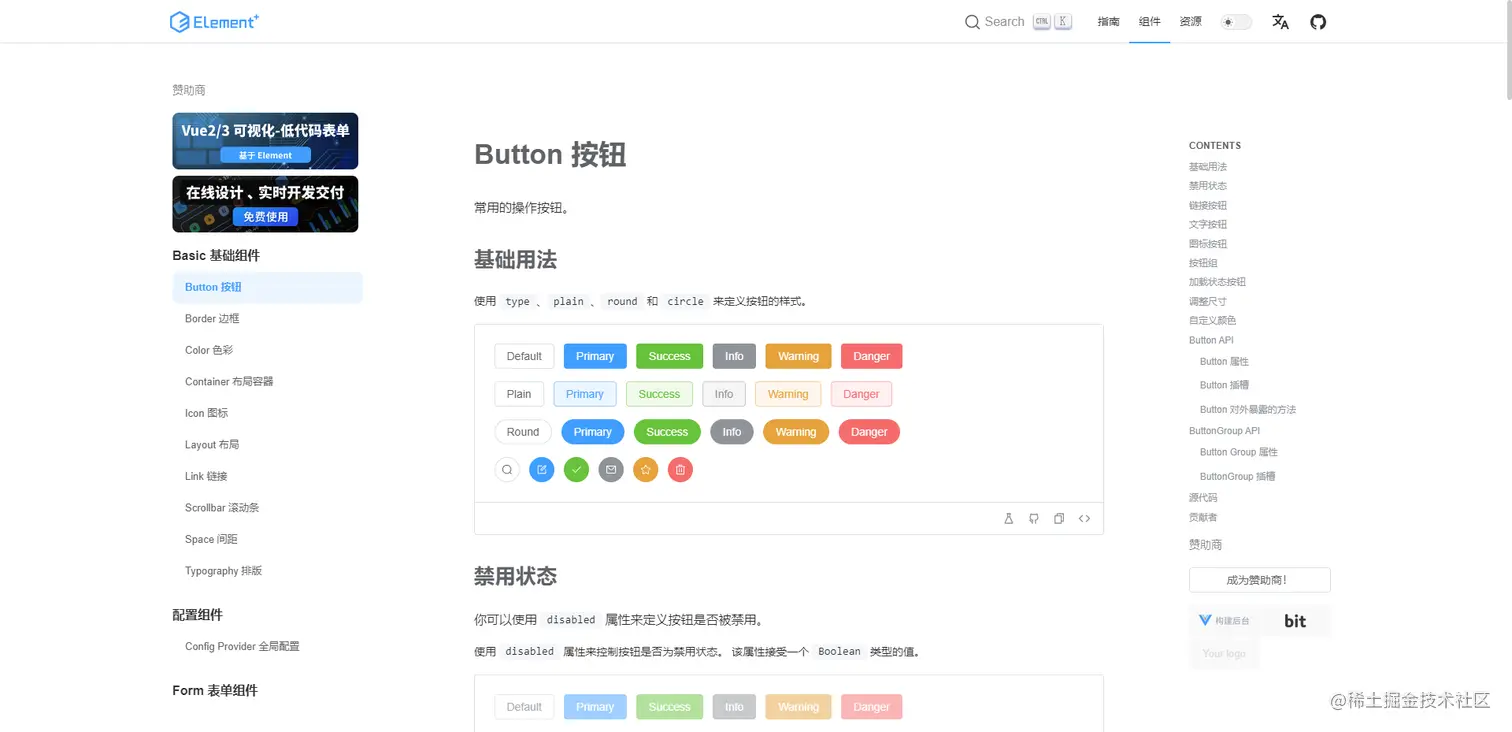Screen dimensions: 1512x732
Task: Go to the 指南 nav item
Action: [1108, 22]
